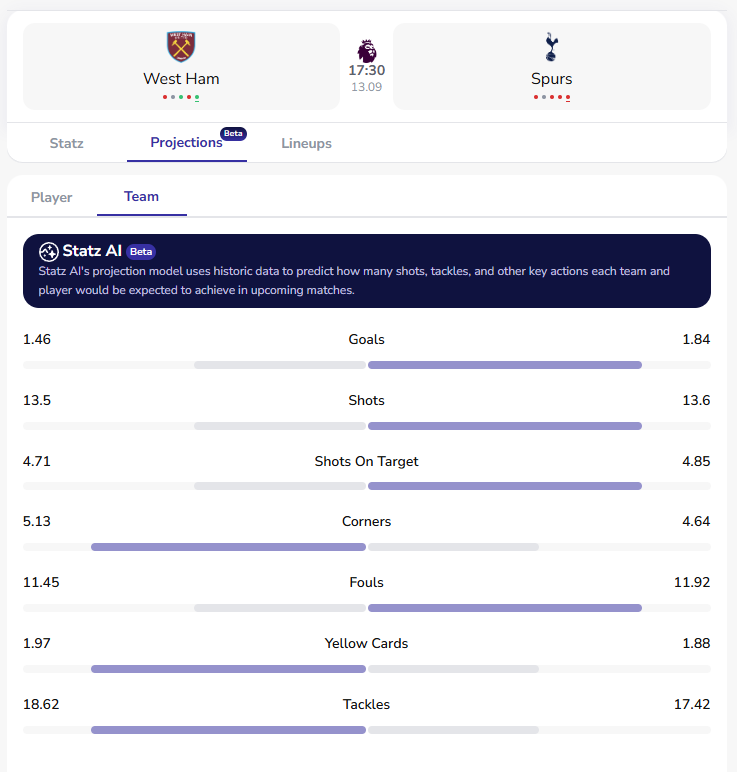Screen dimensions: 737x772
Task: Open the Statz tab
Action: tap(67, 143)
